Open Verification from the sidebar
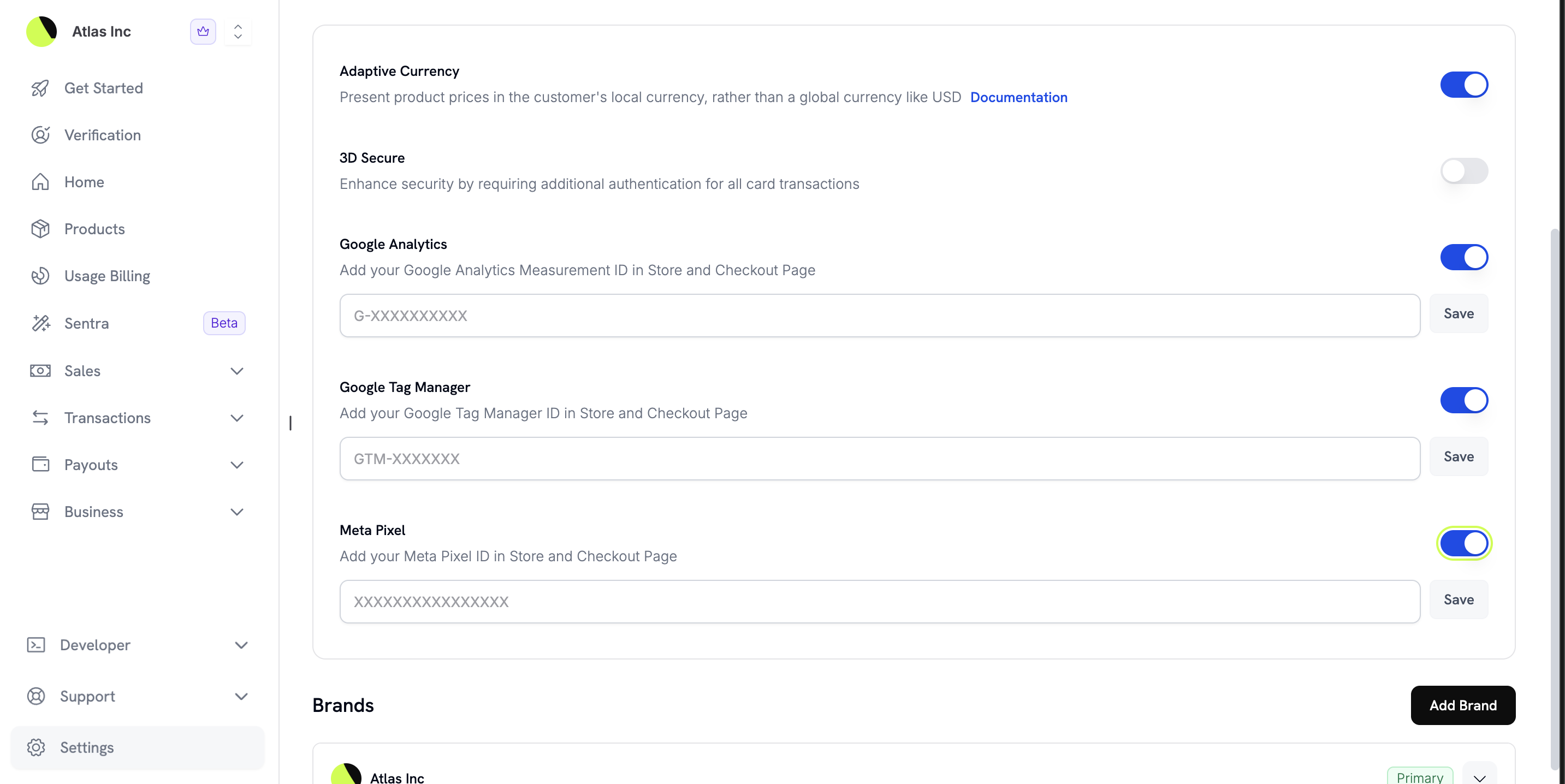Screen dimensions: 1565x784 click(x=102, y=135)
